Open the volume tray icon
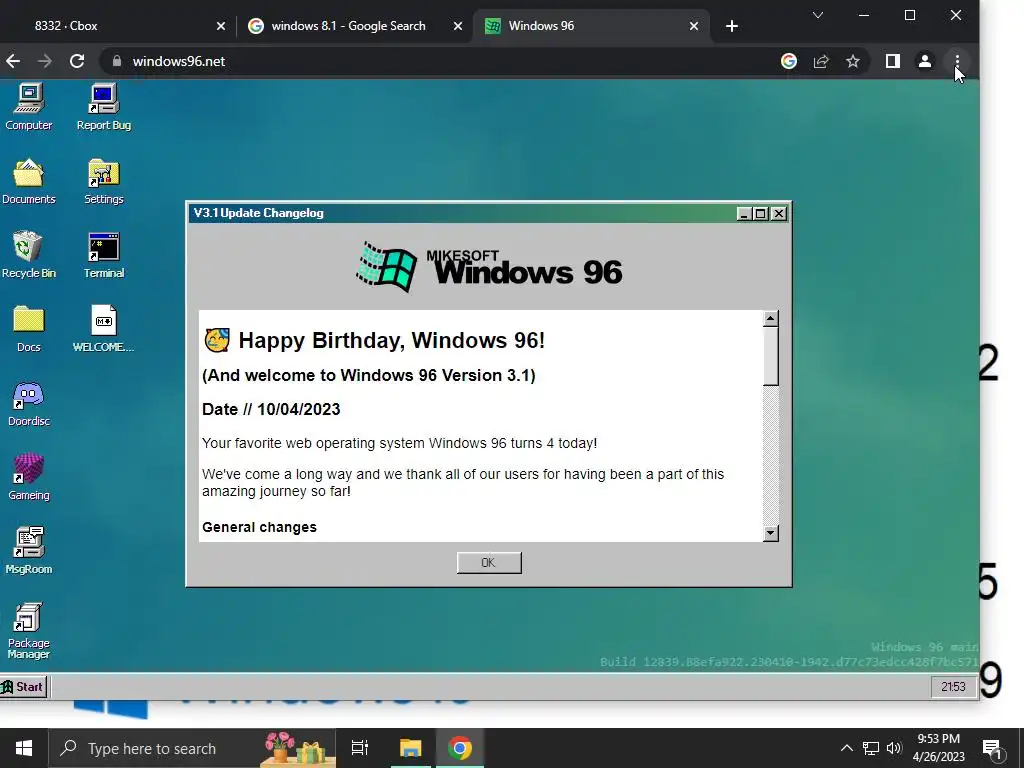Viewport: 1024px width, 768px height. point(894,748)
